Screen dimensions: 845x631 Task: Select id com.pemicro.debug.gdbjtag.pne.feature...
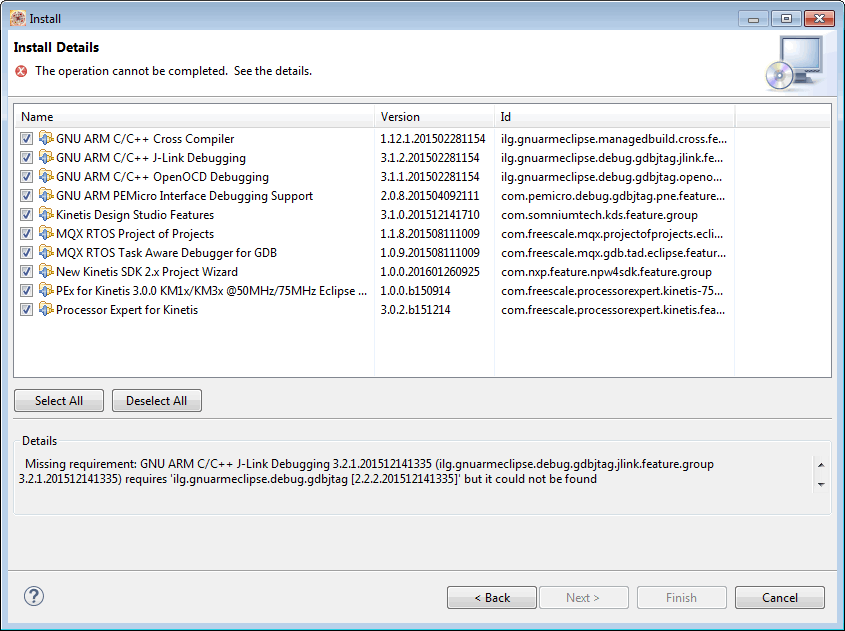tap(613, 196)
